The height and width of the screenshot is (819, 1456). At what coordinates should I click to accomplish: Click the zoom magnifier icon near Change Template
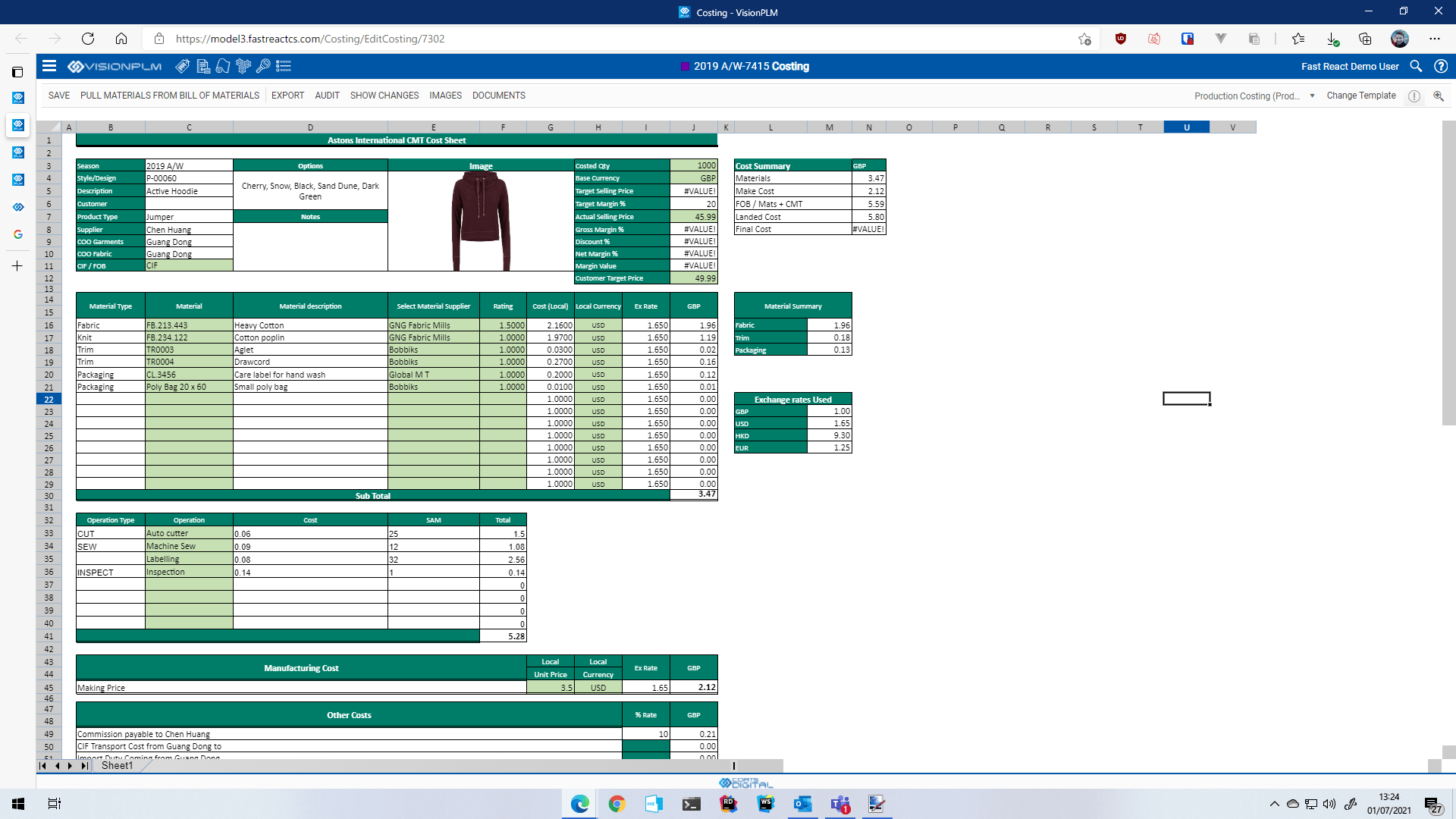tap(1438, 96)
